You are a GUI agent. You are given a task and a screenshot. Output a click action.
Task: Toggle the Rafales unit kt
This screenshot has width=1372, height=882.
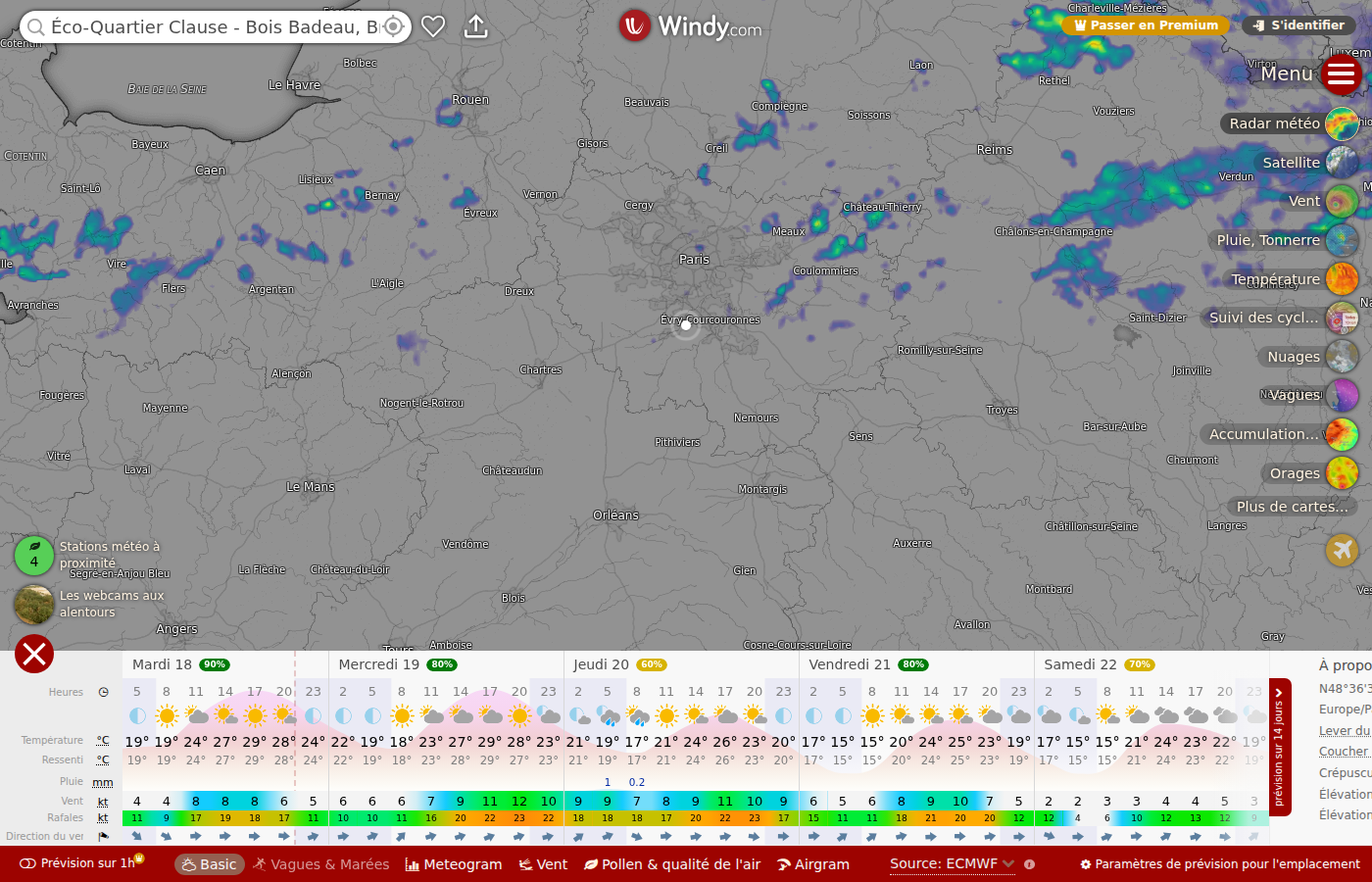click(103, 818)
